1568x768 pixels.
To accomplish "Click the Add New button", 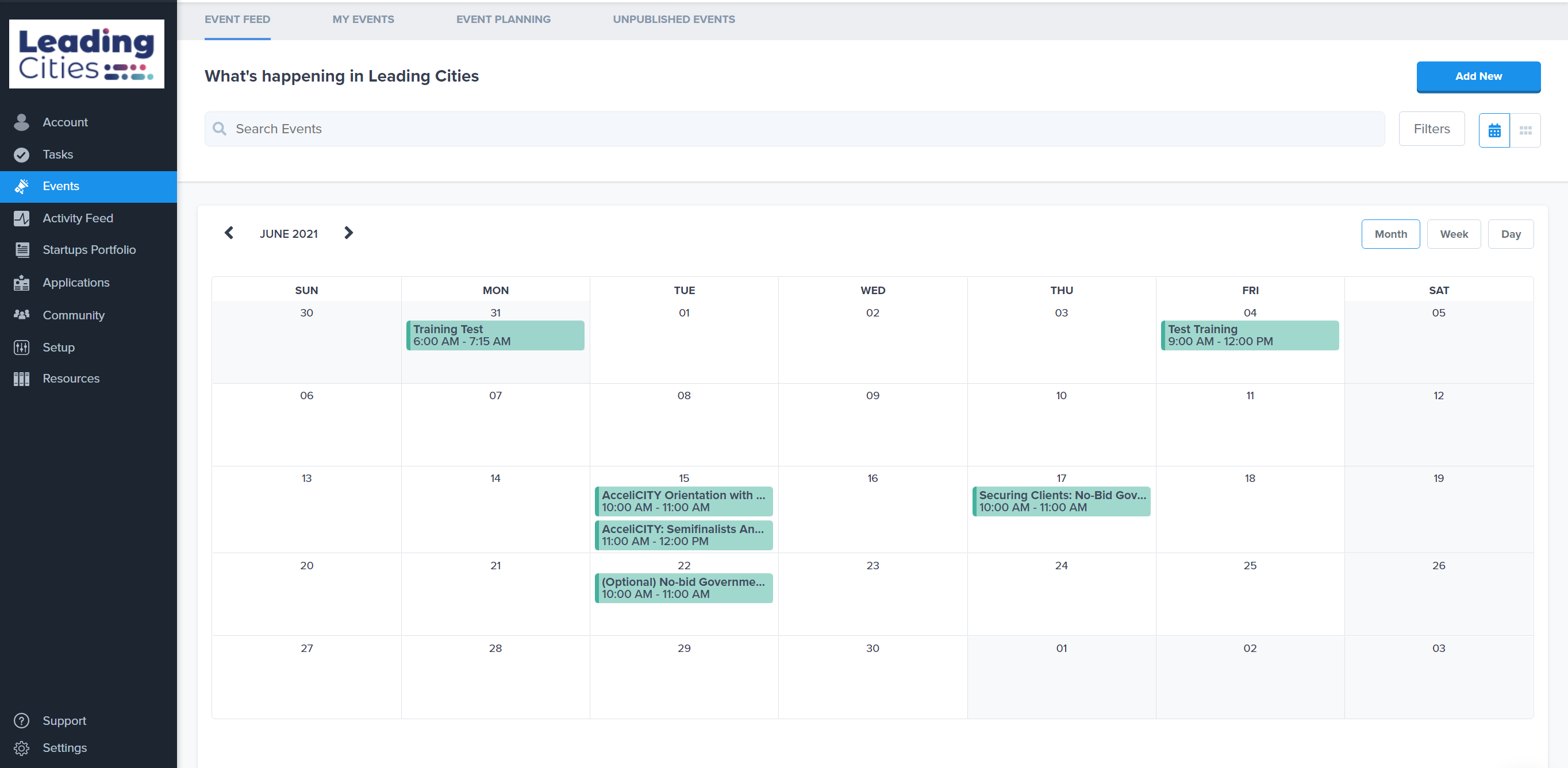I will (x=1478, y=76).
